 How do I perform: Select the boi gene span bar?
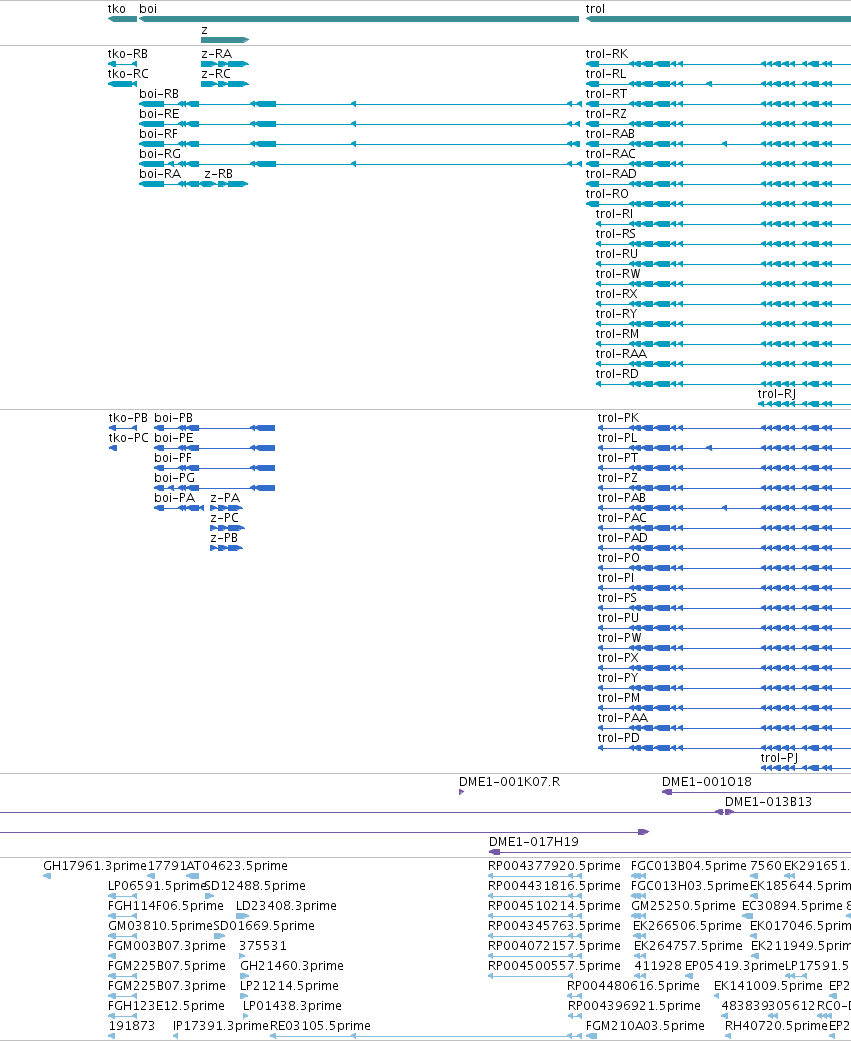(359, 19)
